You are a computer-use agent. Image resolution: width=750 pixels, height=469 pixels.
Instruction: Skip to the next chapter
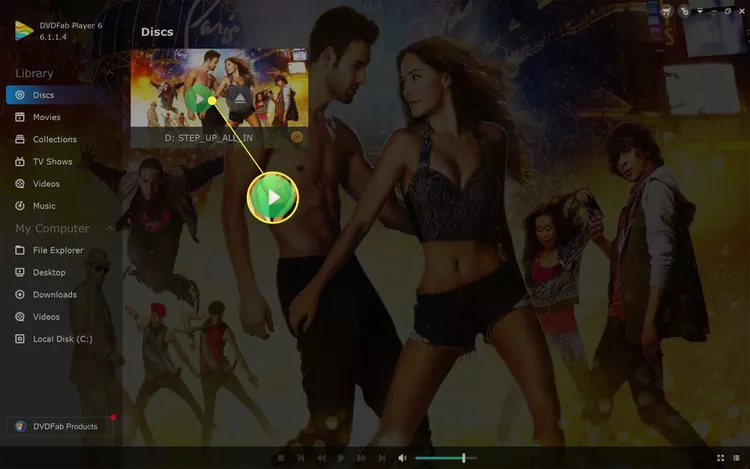coord(382,458)
